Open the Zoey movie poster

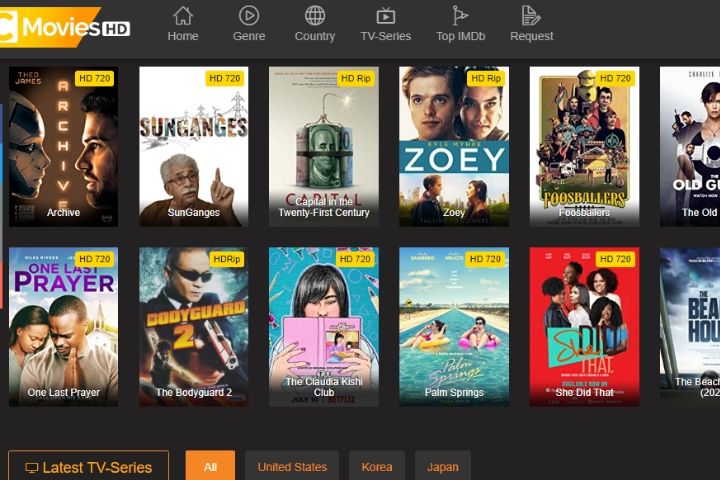pos(454,147)
